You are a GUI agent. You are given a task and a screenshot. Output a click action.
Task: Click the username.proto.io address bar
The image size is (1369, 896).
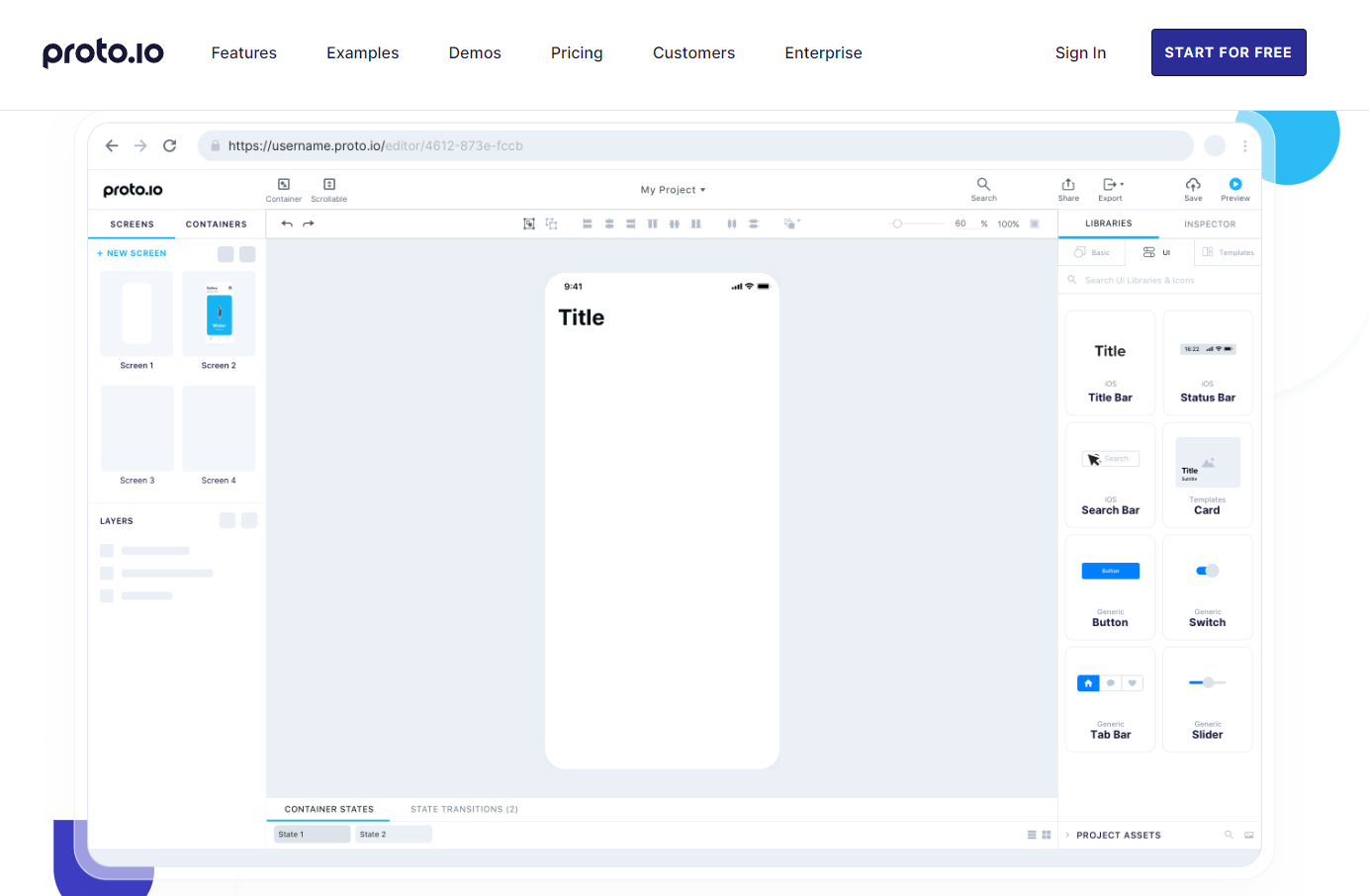coord(695,145)
